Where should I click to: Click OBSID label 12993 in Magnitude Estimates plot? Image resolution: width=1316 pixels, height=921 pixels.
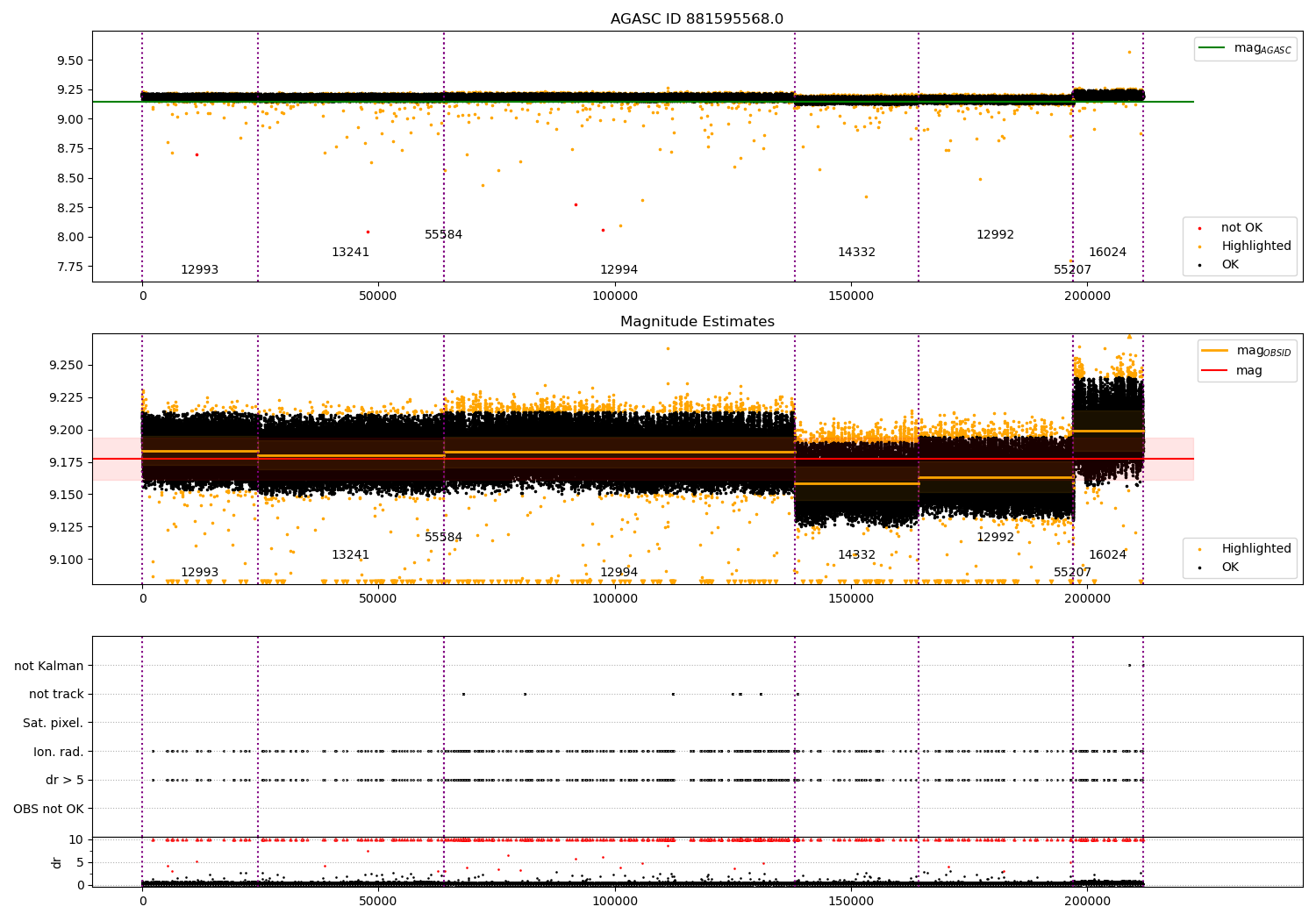(x=199, y=573)
